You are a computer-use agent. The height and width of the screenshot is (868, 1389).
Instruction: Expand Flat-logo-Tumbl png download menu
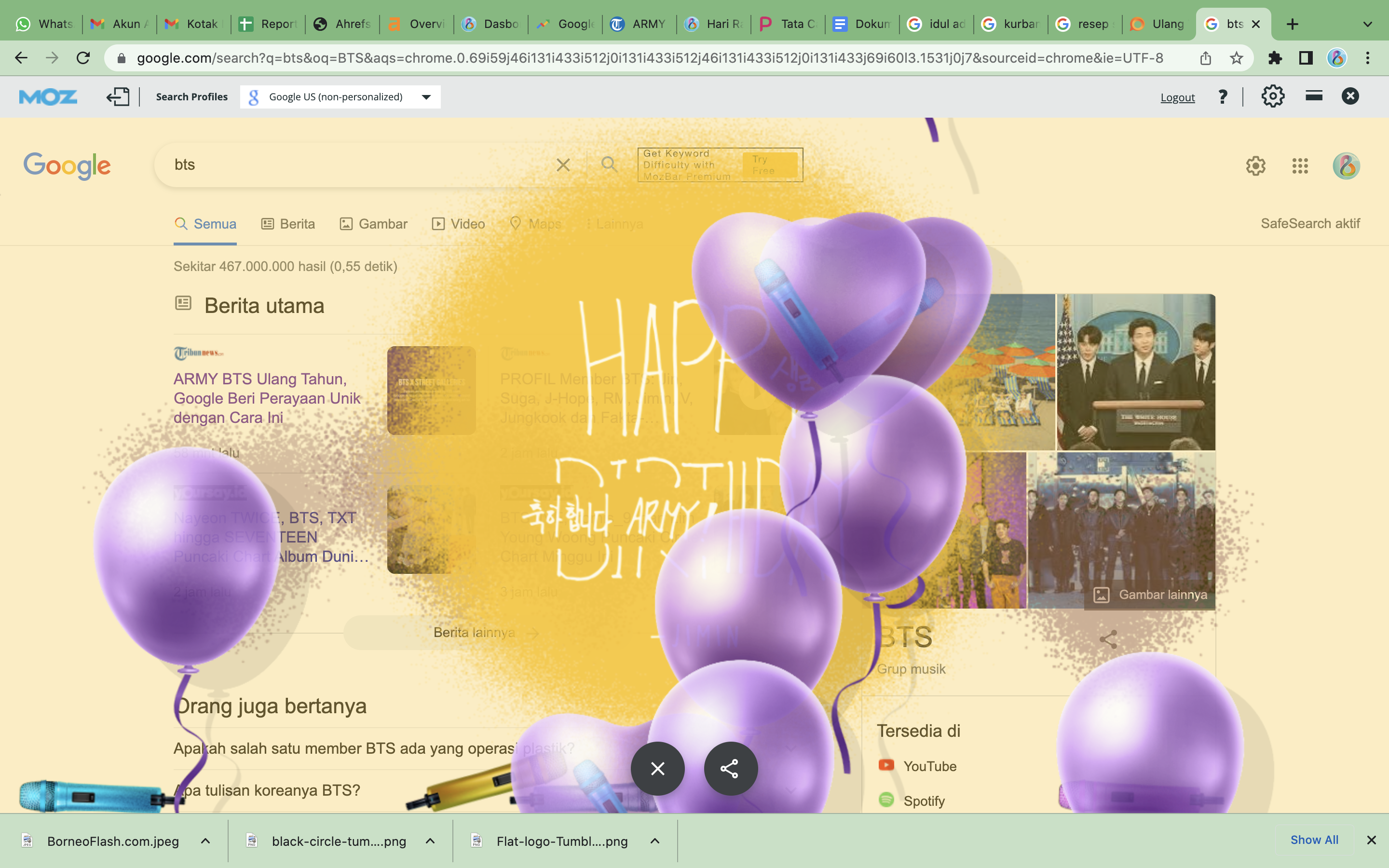click(655, 841)
